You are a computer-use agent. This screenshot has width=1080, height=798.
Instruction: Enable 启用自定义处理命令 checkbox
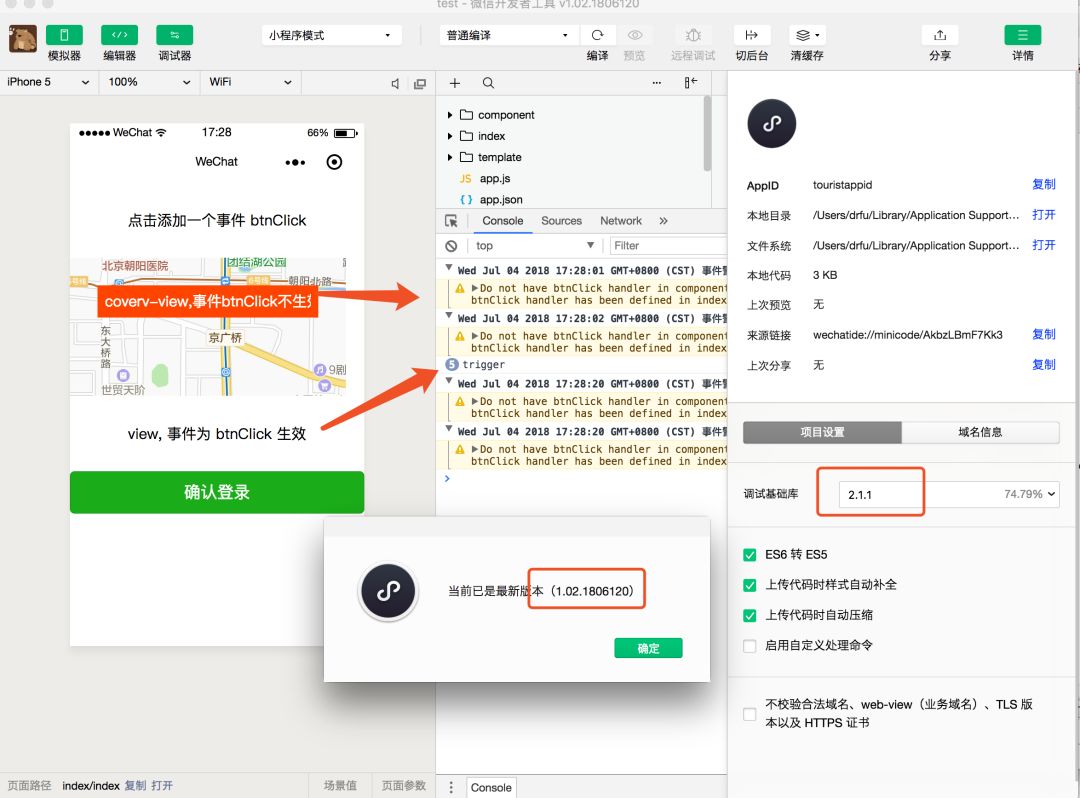coord(750,646)
